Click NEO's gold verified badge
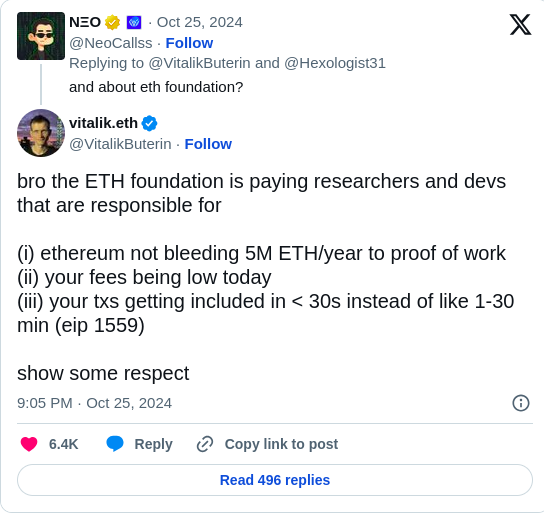This screenshot has width=544, height=516. coord(112,23)
